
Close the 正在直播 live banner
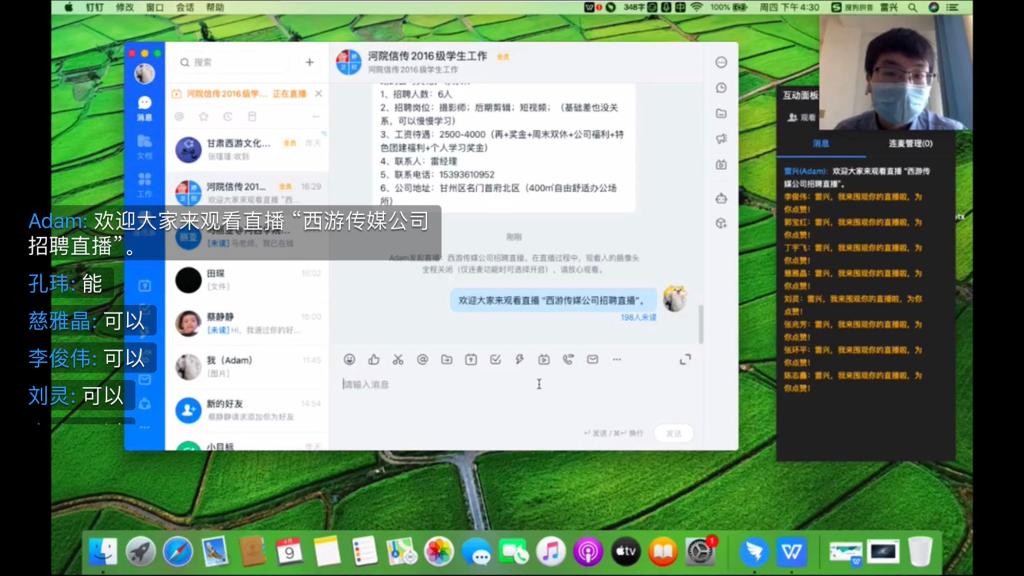[x=318, y=94]
